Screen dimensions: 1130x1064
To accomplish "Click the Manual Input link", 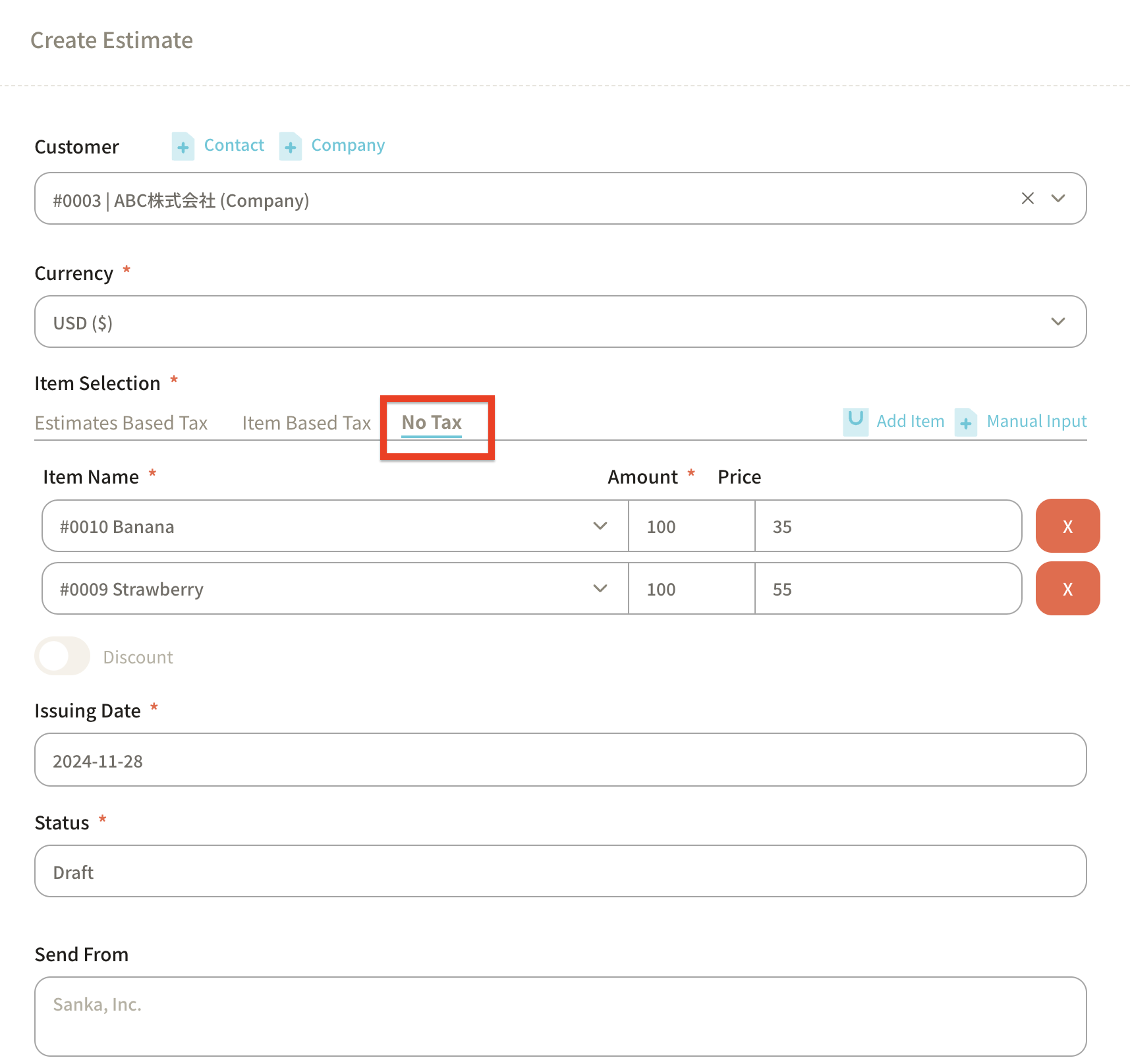I will pos(1036,422).
